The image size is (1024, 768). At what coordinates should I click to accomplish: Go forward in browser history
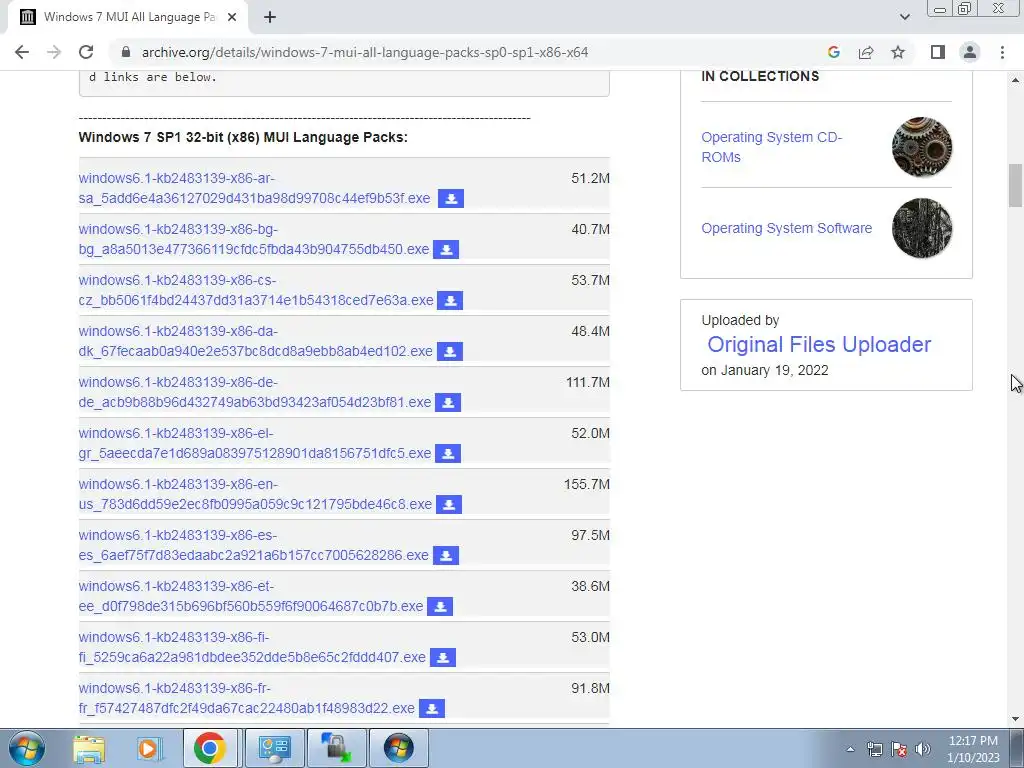[x=54, y=52]
